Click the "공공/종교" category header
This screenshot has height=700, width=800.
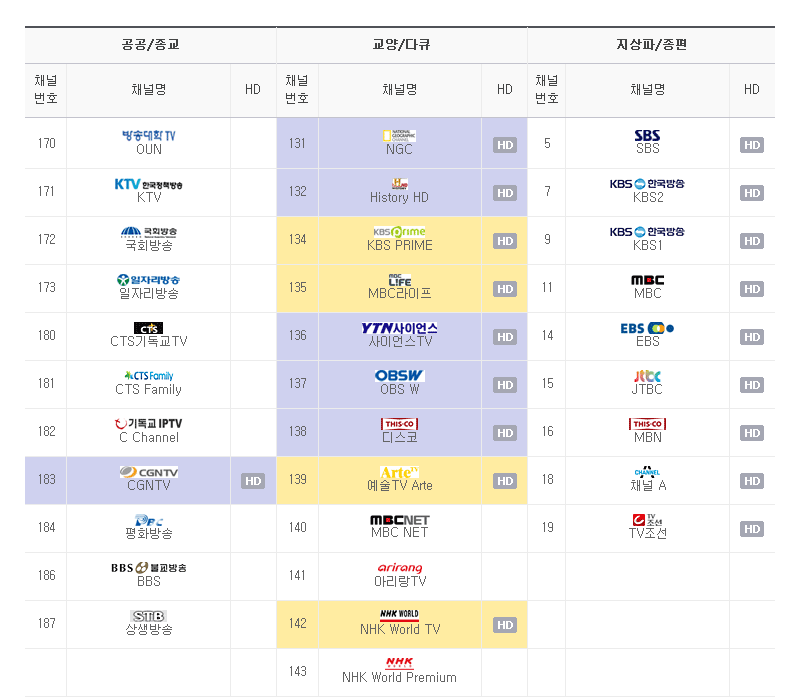pyautogui.click(x=151, y=45)
